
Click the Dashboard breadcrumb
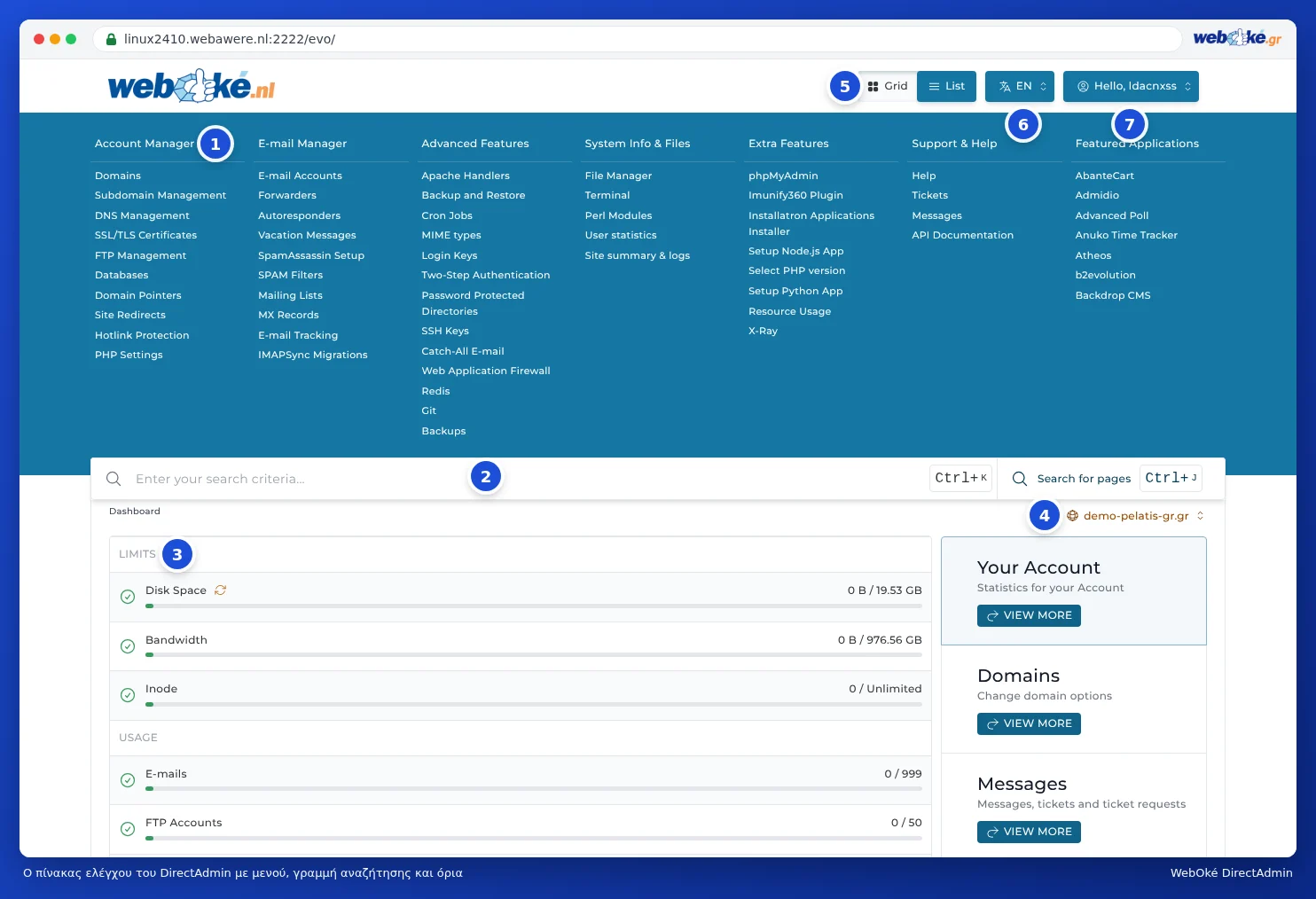point(135,512)
